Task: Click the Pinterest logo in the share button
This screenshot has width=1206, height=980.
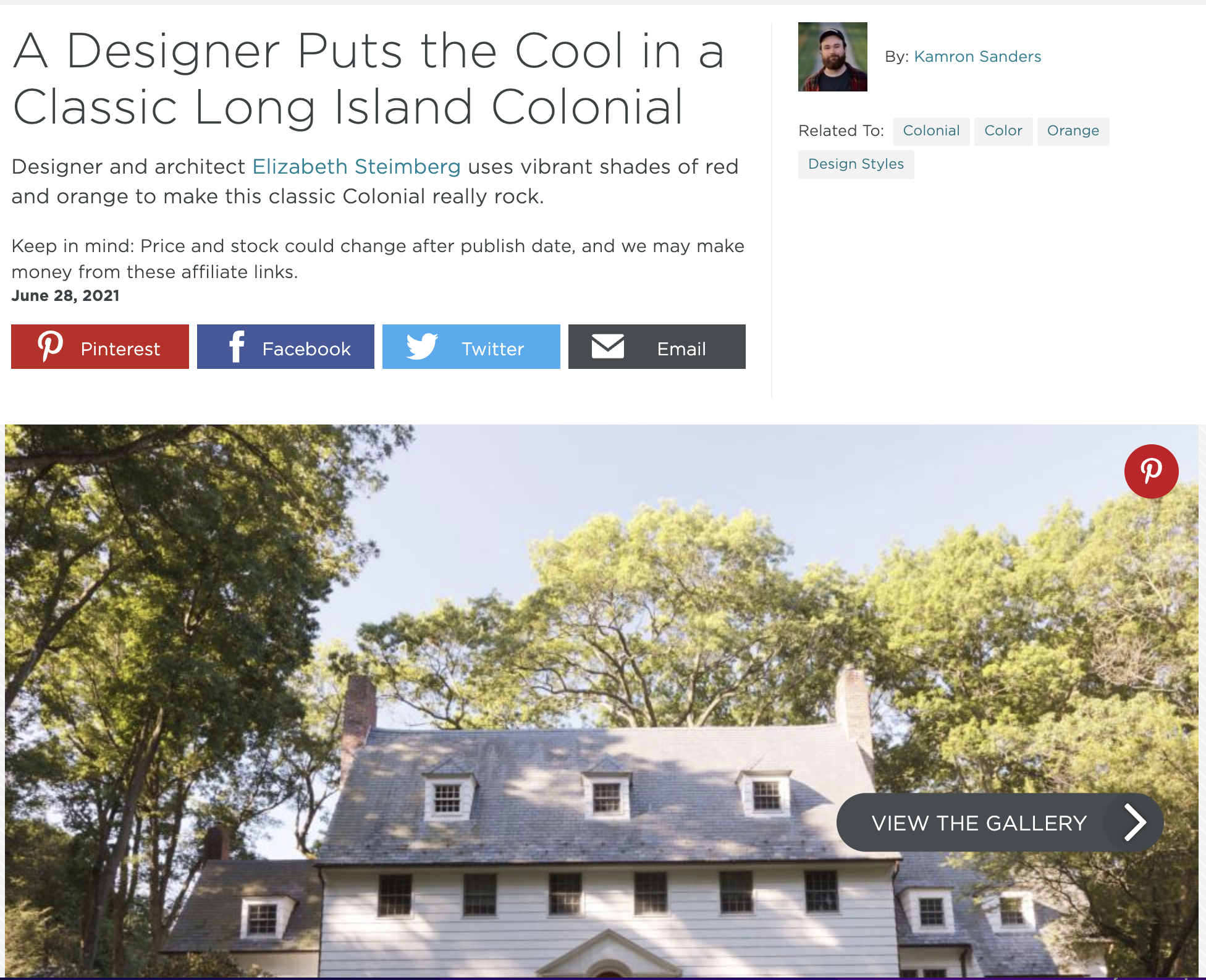Action: point(51,346)
